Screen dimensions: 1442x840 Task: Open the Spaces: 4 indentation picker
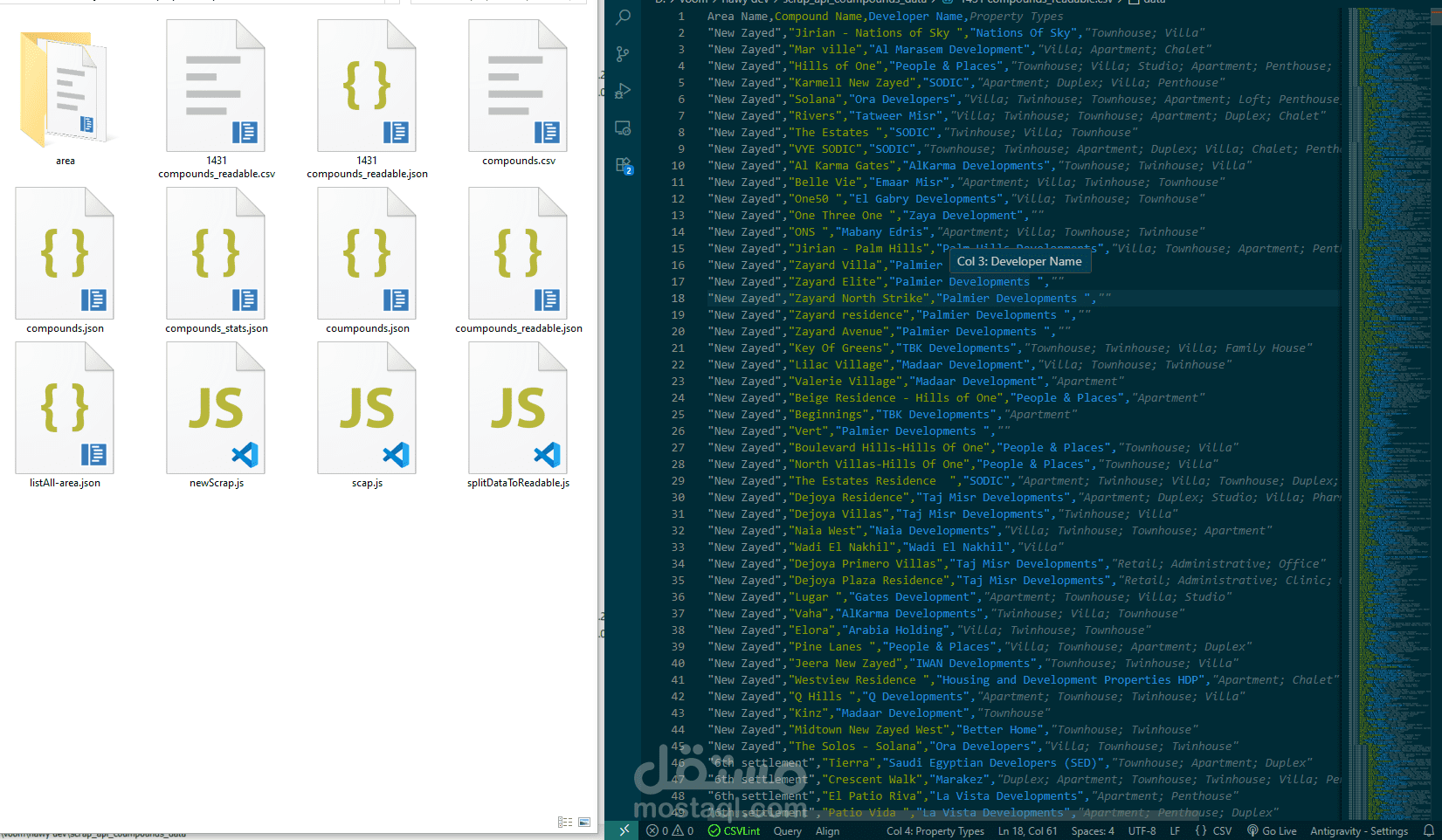[x=1093, y=830]
